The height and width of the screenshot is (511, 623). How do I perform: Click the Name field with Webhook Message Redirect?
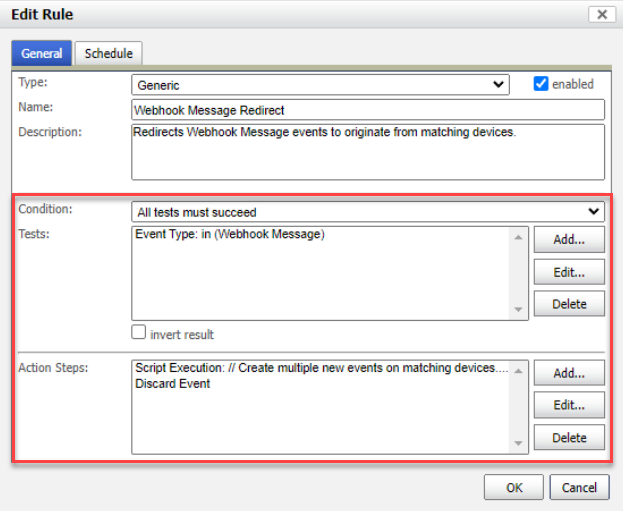tap(368, 109)
